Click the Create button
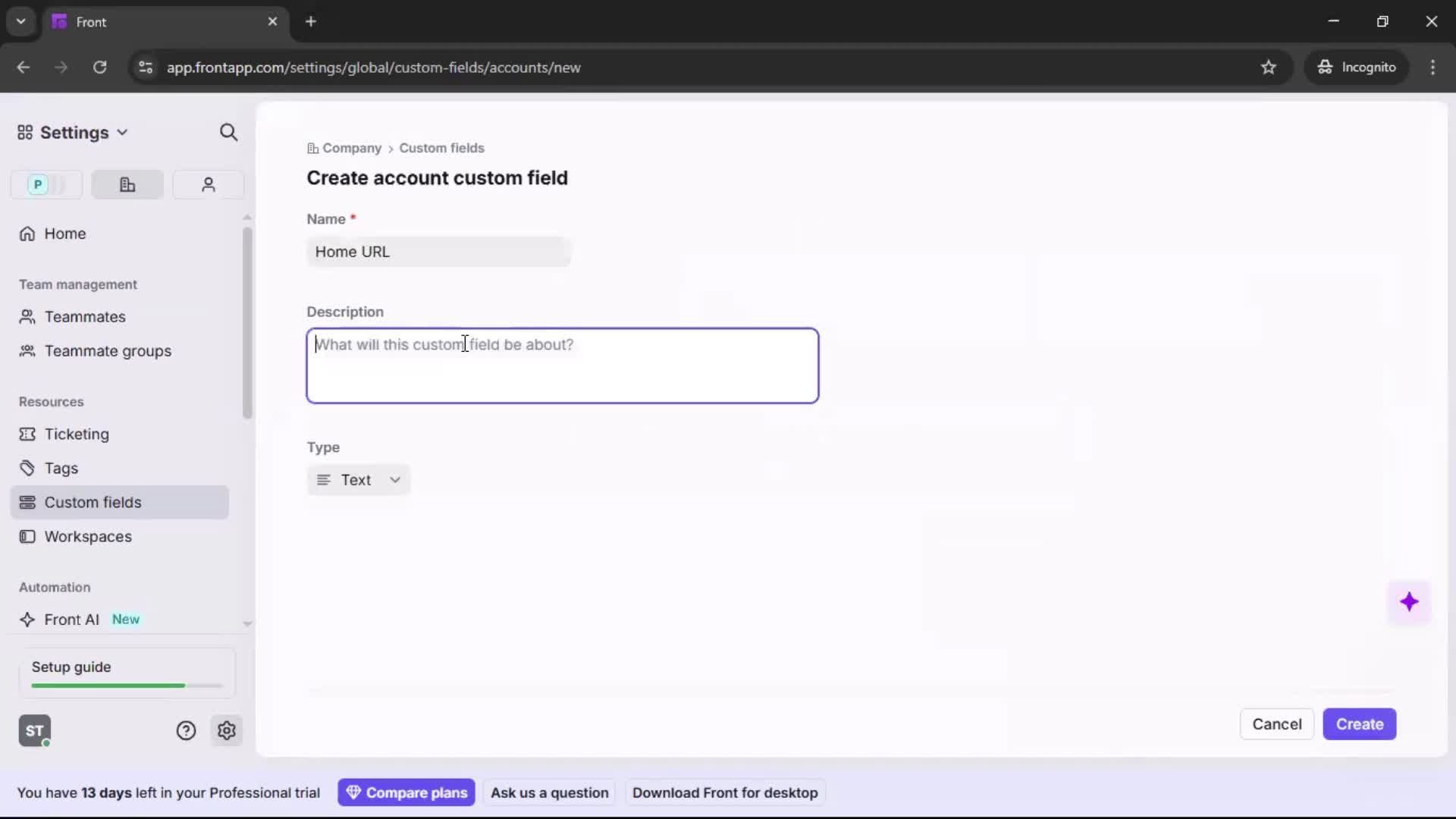Viewport: 1456px width, 819px height. (1359, 724)
